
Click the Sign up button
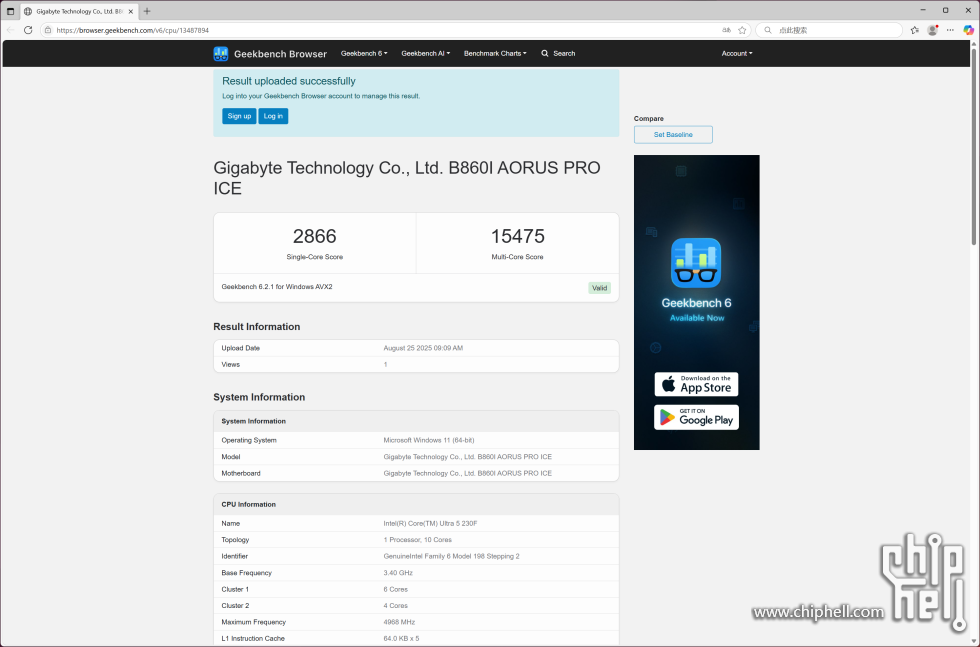pyautogui.click(x=239, y=116)
